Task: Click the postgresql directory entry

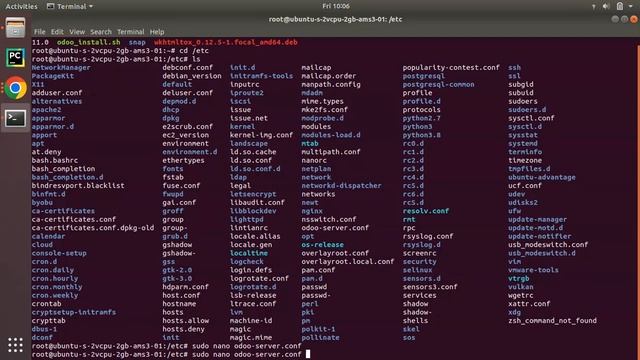Action: pos(423,76)
